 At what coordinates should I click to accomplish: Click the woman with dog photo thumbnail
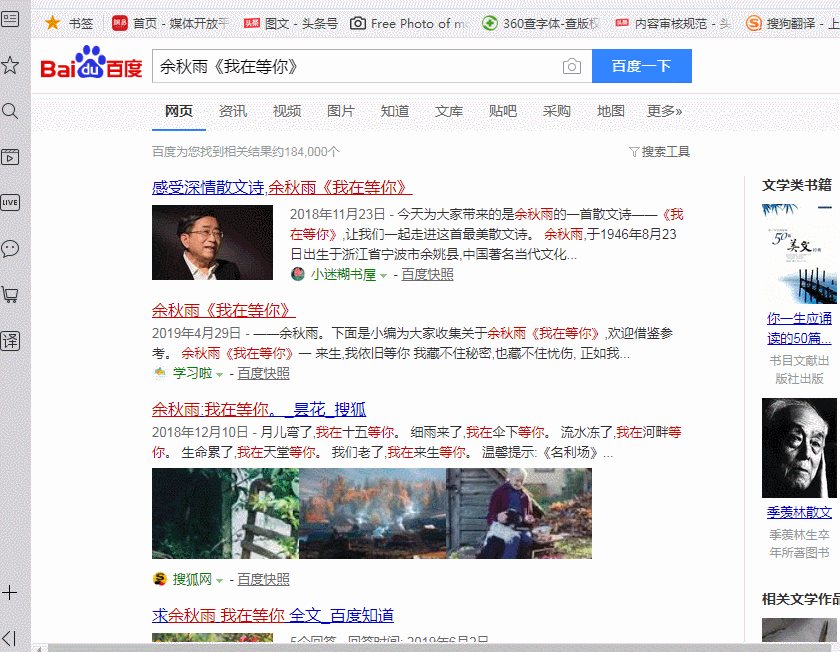[519, 513]
